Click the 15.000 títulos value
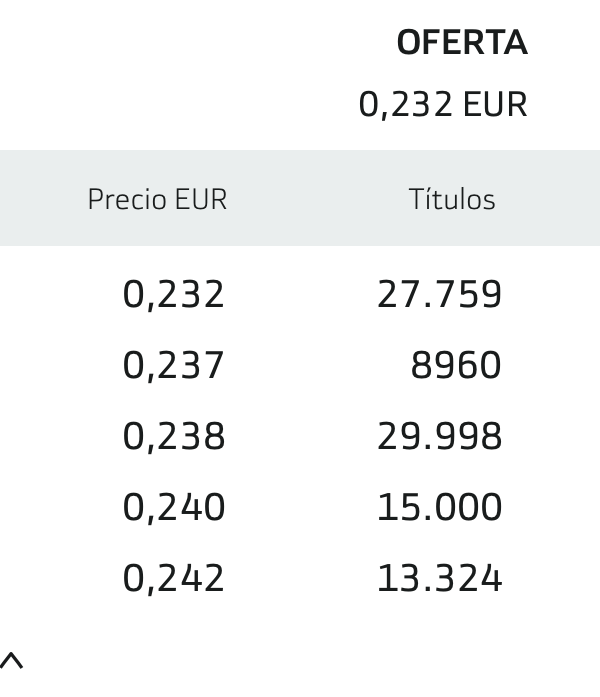The height and width of the screenshot is (697, 600). coord(440,507)
